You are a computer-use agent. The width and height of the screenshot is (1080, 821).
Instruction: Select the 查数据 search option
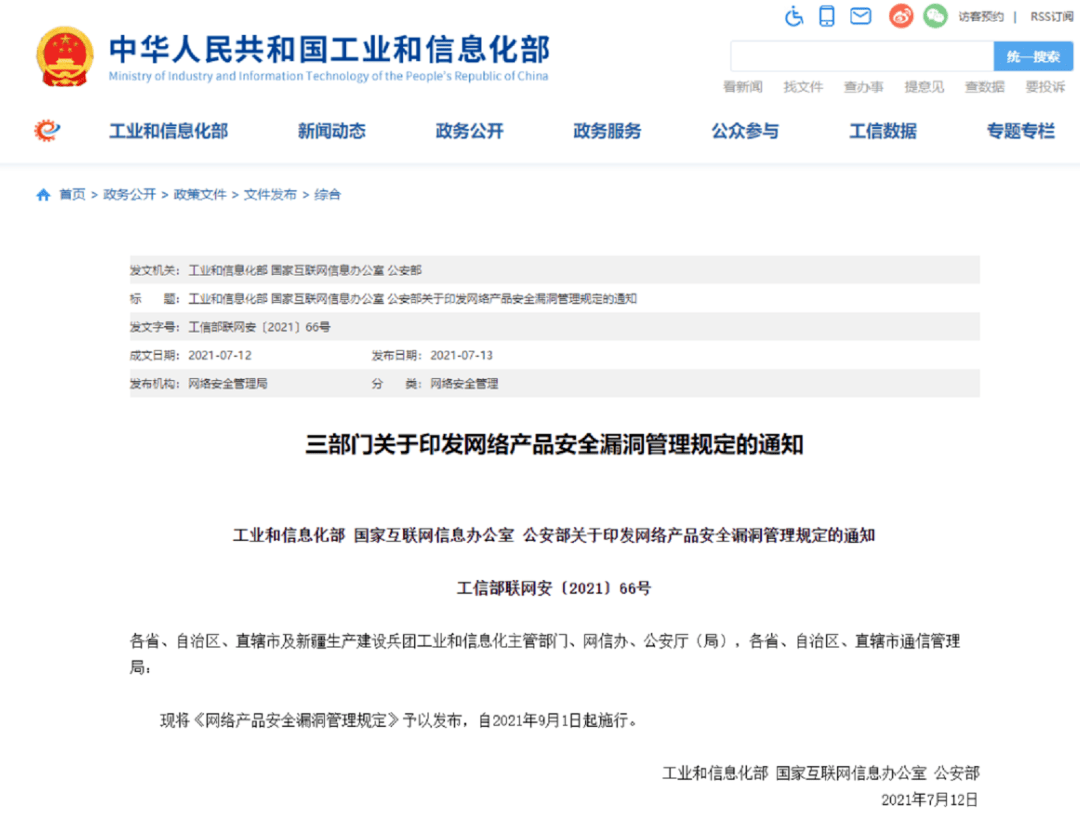985,87
